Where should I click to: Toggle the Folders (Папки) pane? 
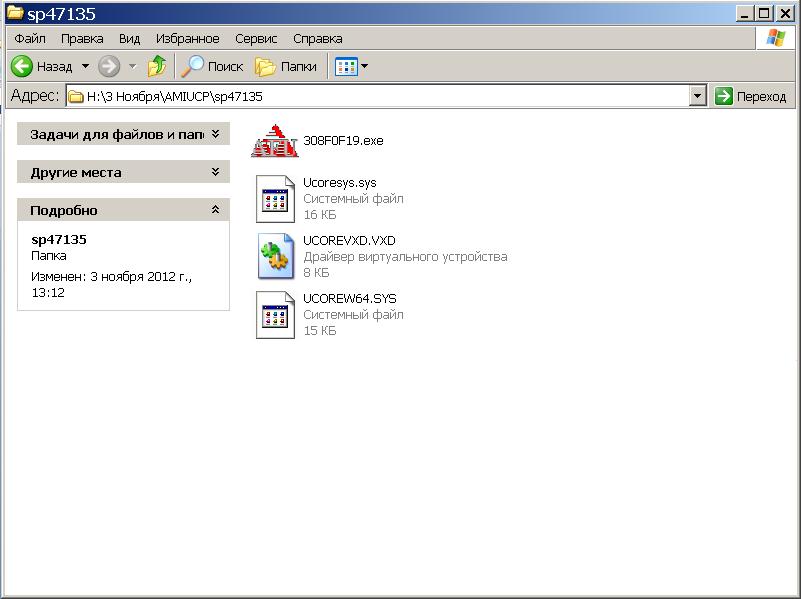click(286, 66)
